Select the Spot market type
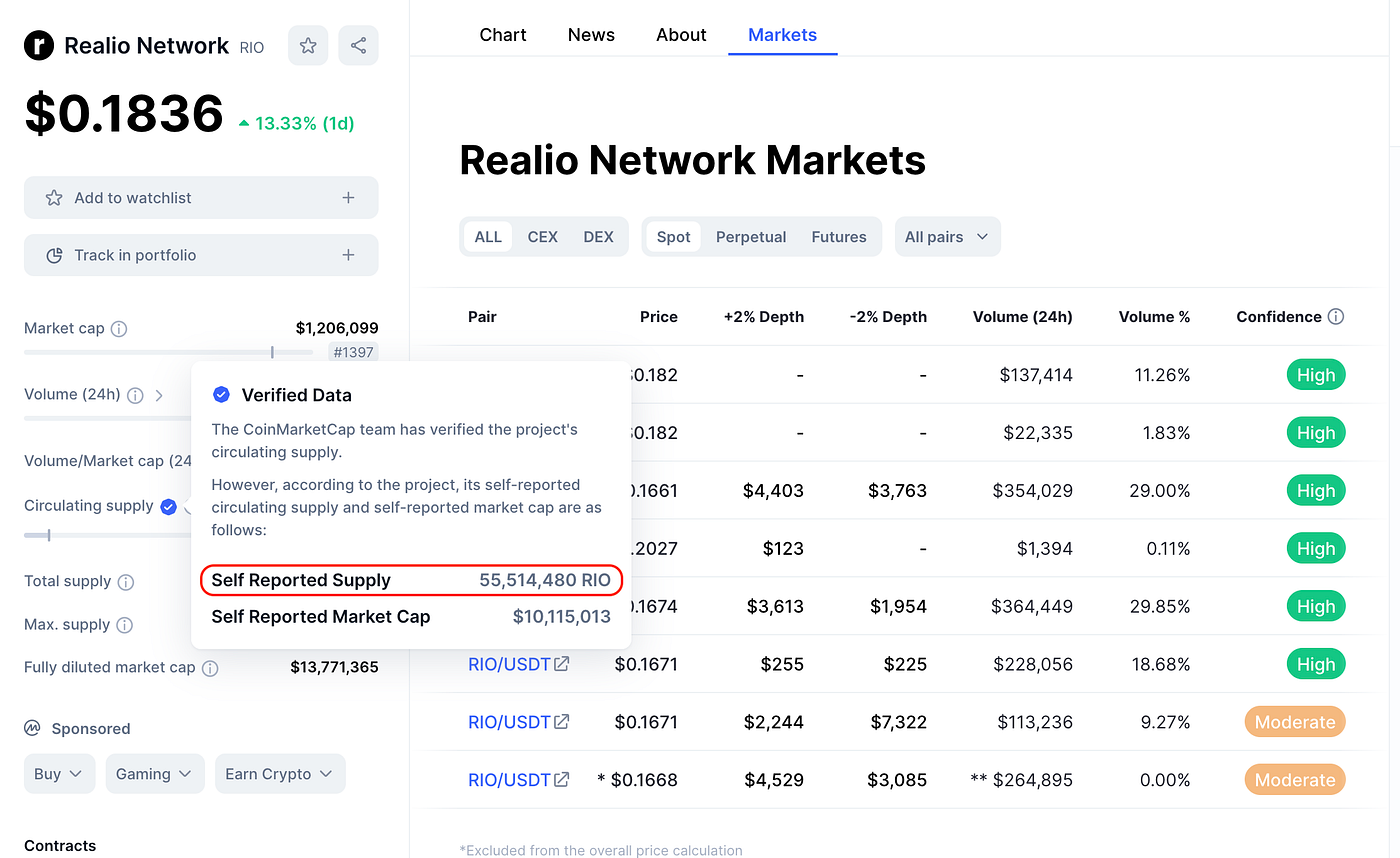1400x858 pixels. pos(673,237)
